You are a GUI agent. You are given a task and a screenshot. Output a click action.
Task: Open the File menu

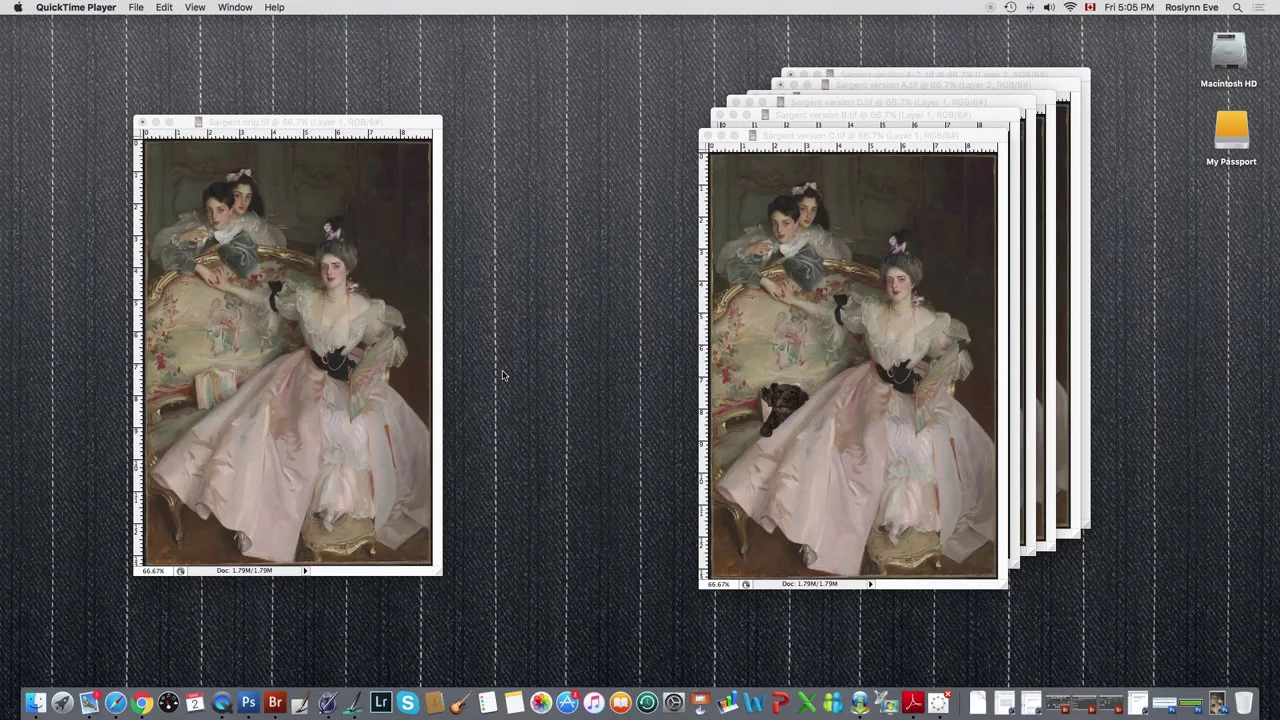[136, 7]
